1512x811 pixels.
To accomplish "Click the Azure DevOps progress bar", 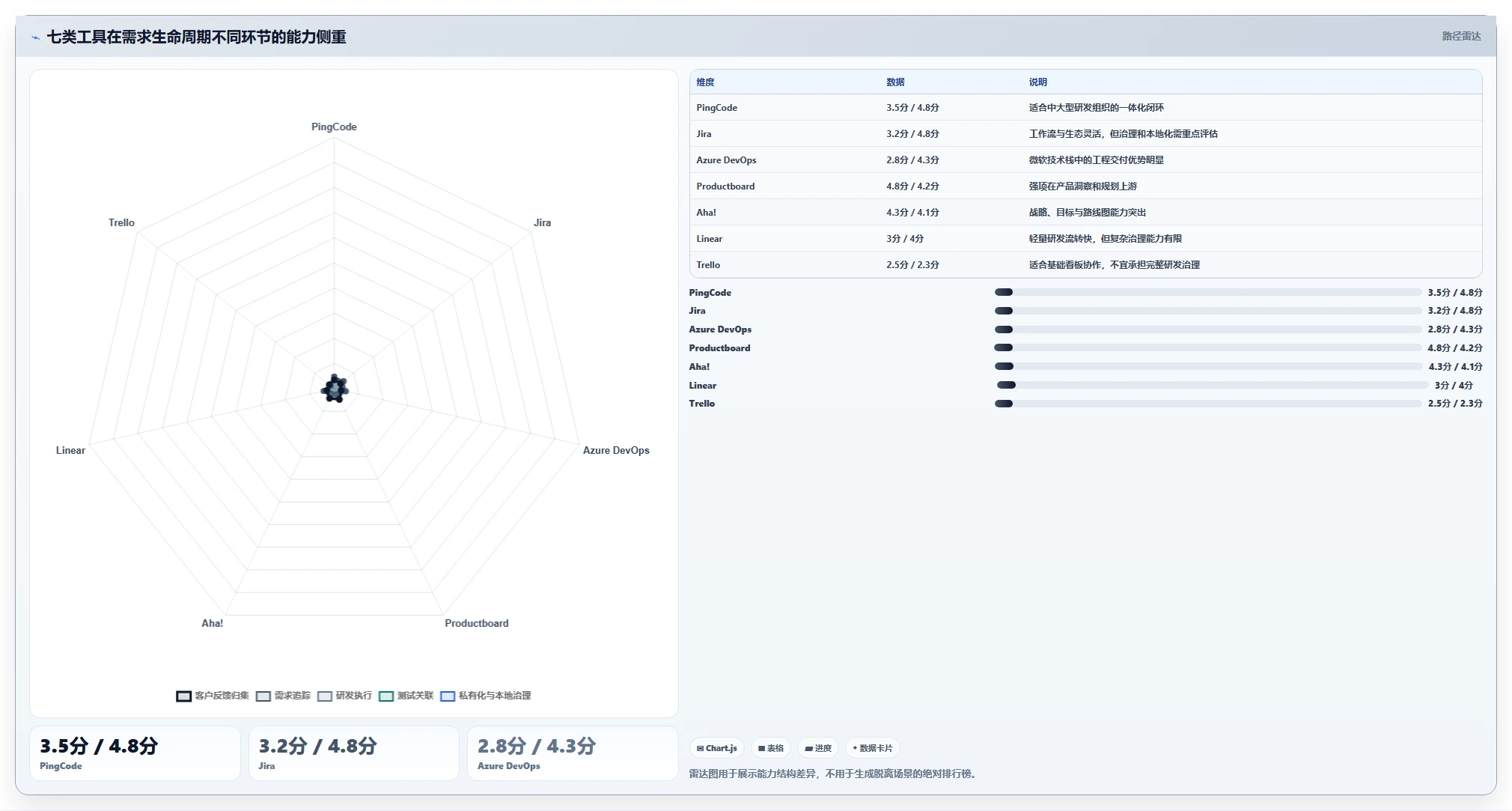I will point(1208,329).
